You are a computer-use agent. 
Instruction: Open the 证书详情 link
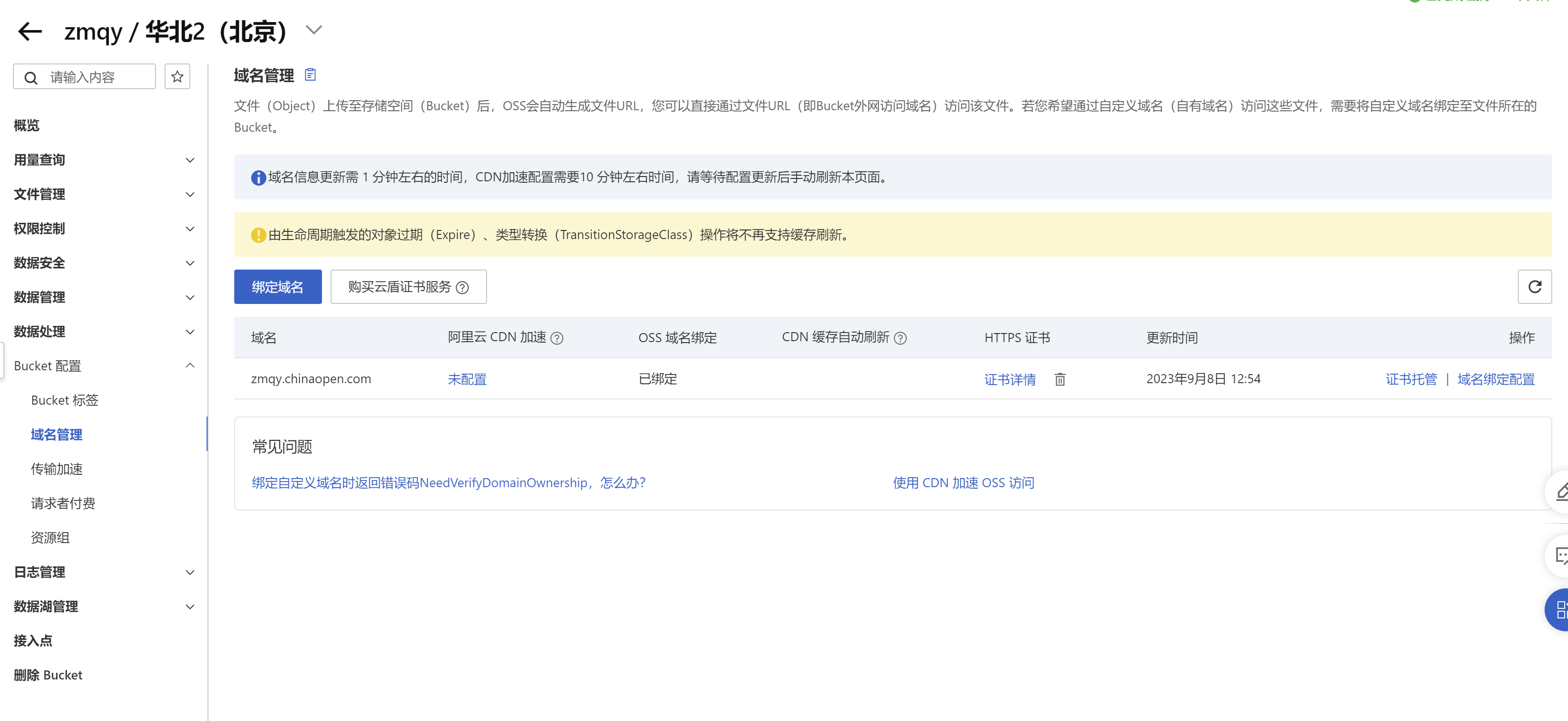point(1010,379)
